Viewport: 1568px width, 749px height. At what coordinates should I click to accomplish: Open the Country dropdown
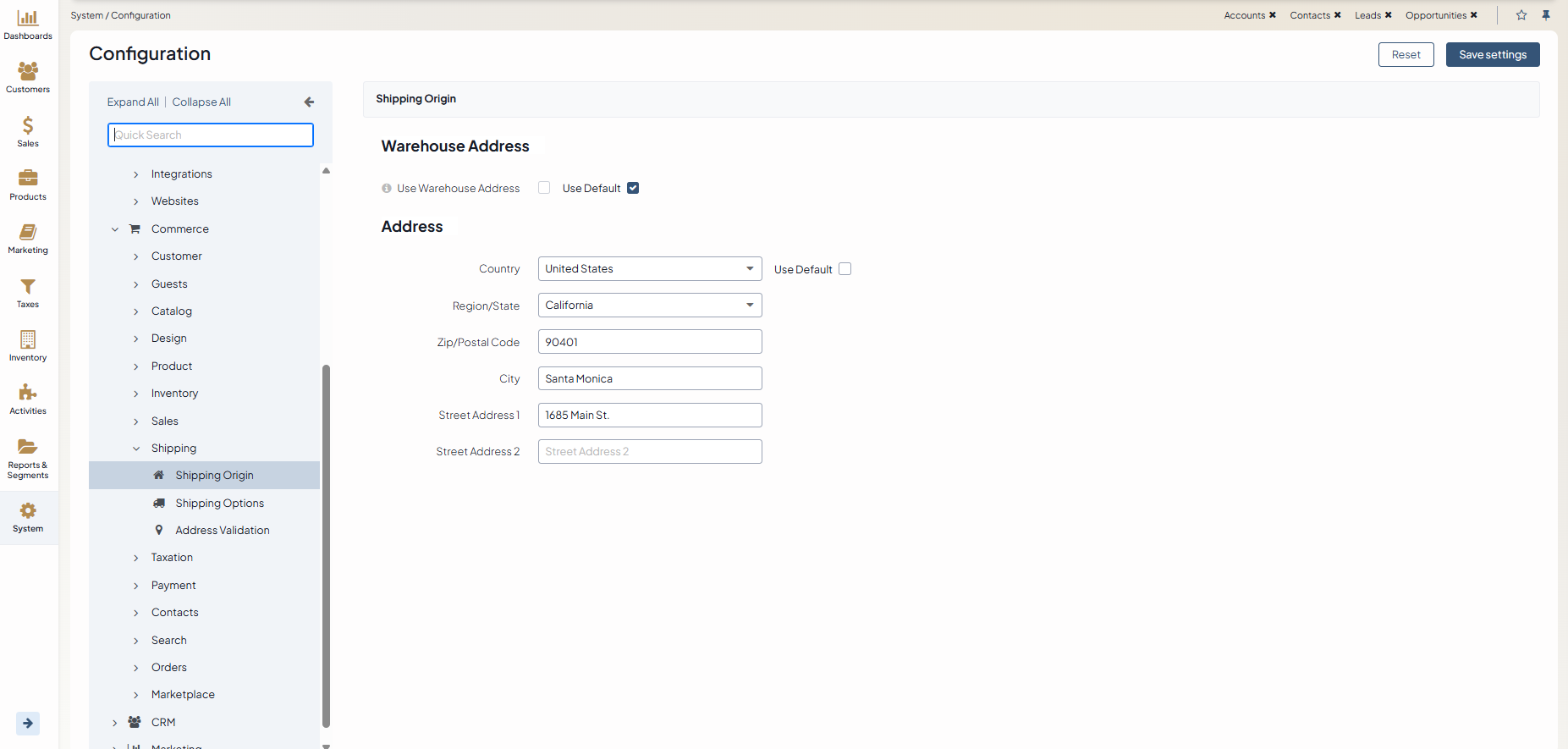650,269
